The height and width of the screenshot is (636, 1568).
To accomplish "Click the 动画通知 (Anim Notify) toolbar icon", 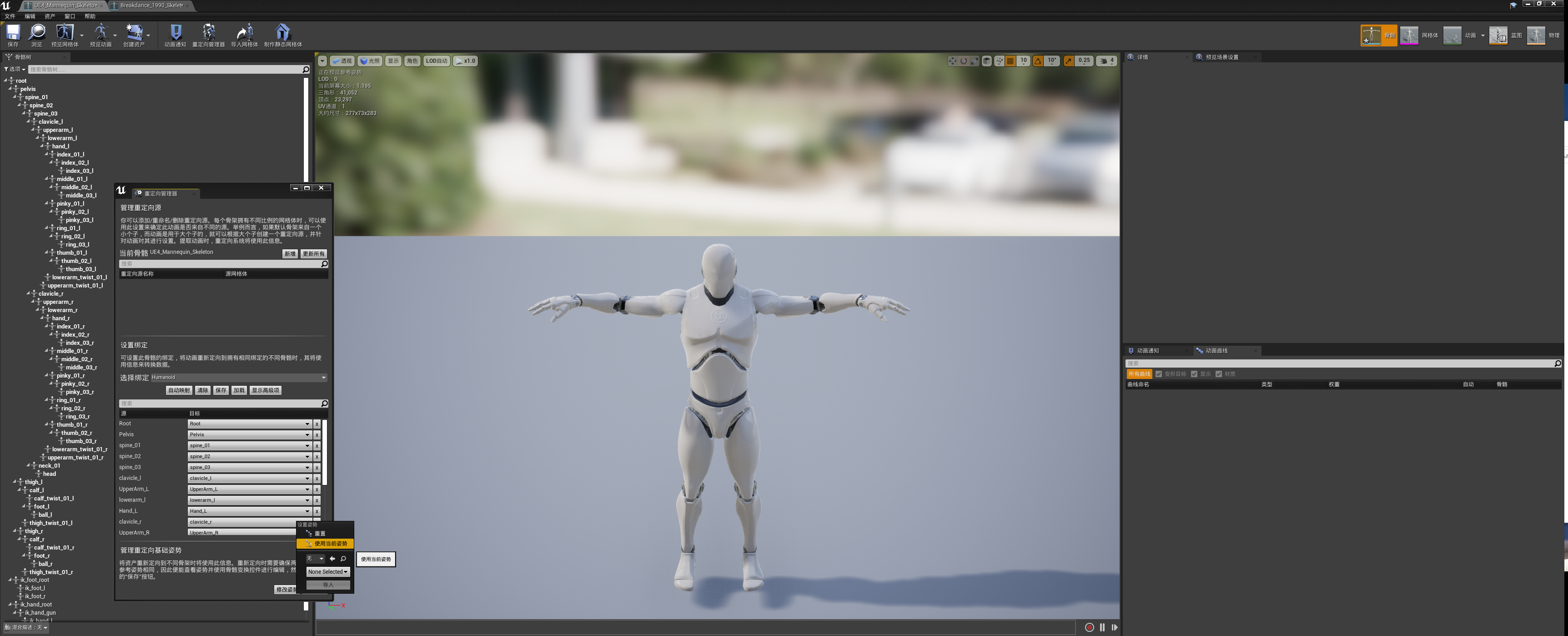I will 175,32.
